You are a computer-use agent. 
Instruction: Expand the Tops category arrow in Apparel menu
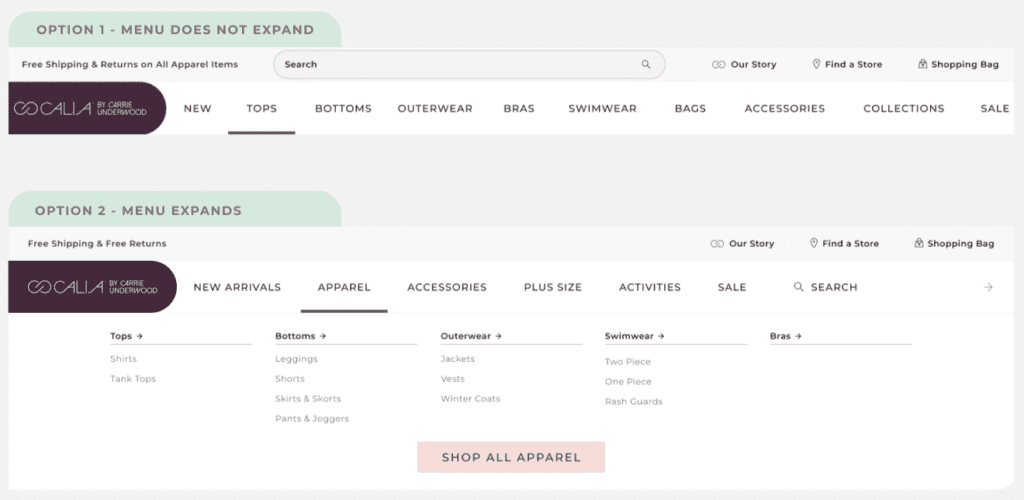point(140,336)
